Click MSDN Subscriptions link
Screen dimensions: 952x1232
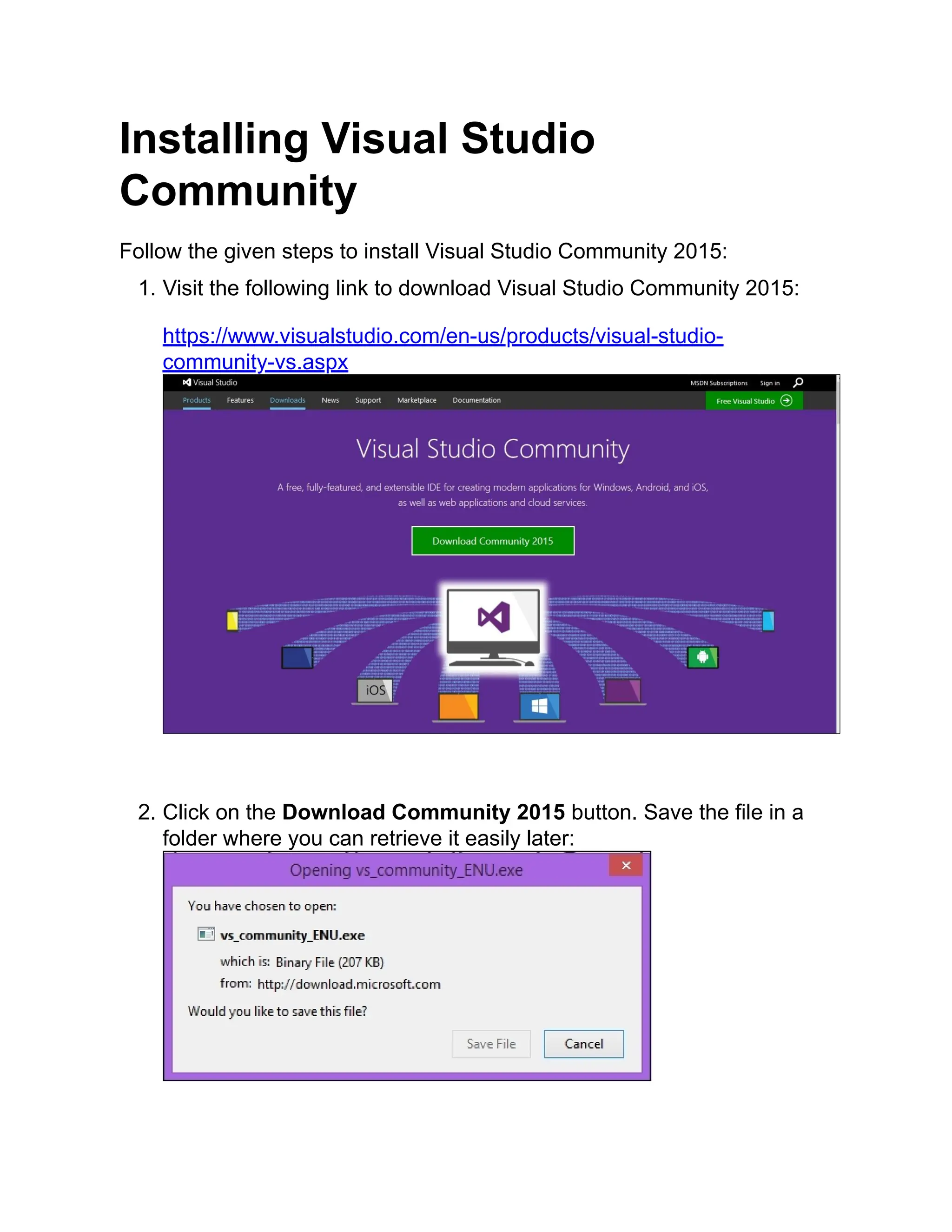point(719,383)
